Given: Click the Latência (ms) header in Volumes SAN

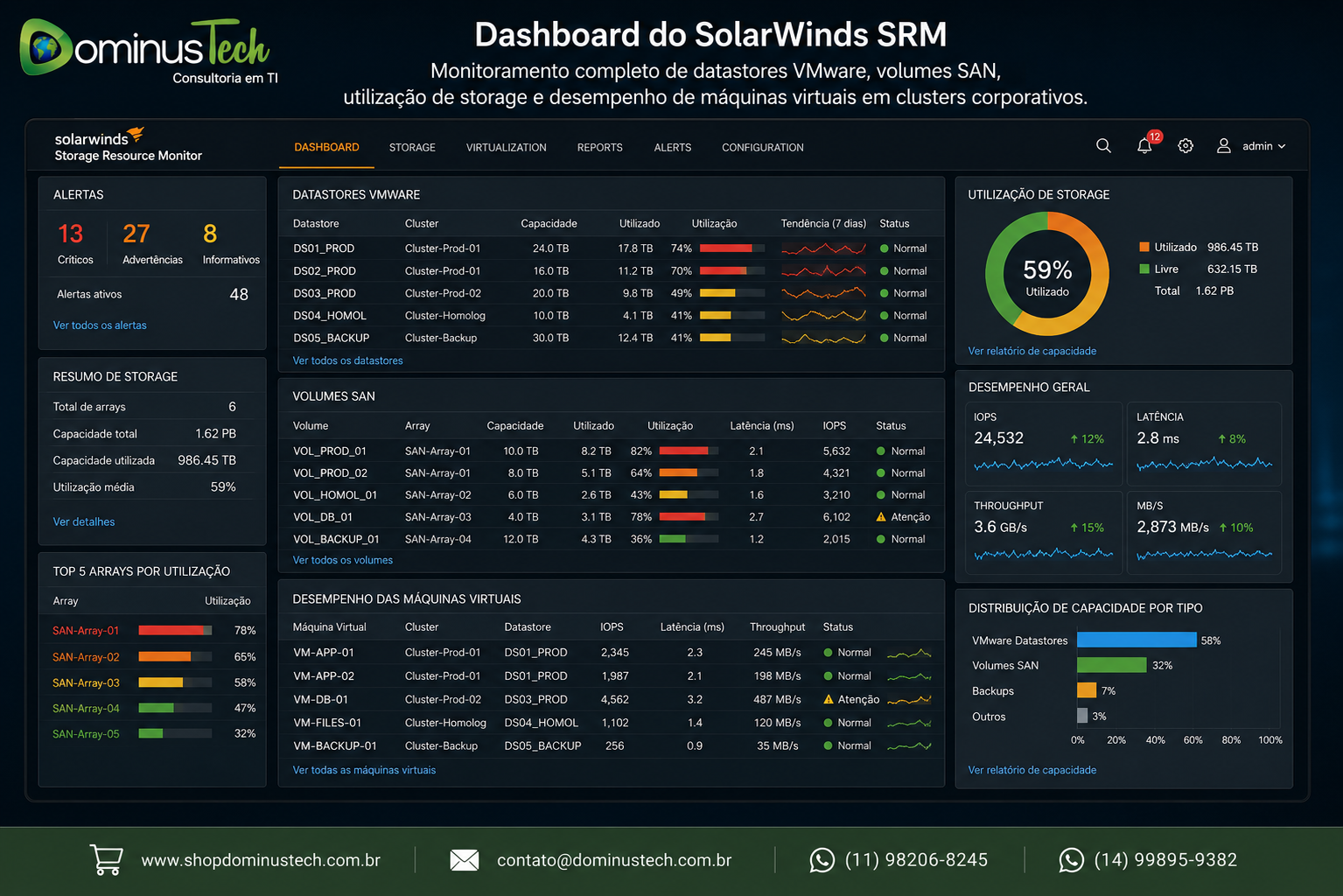Looking at the screenshot, I should click(762, 426).
